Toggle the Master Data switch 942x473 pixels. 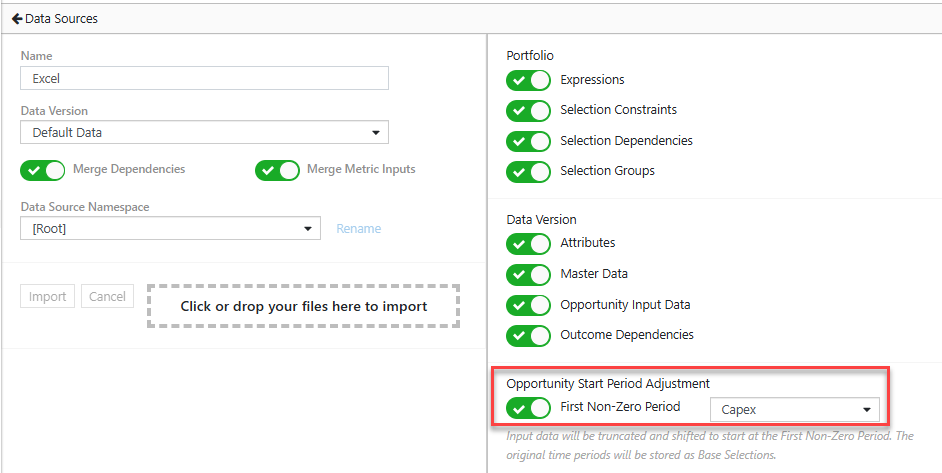coord(528,275)
